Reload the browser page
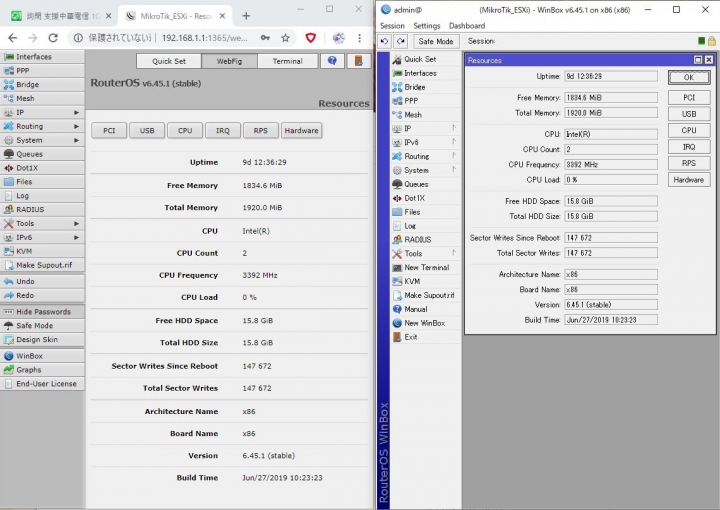This screenshot has height=510, width=720. 53,38
